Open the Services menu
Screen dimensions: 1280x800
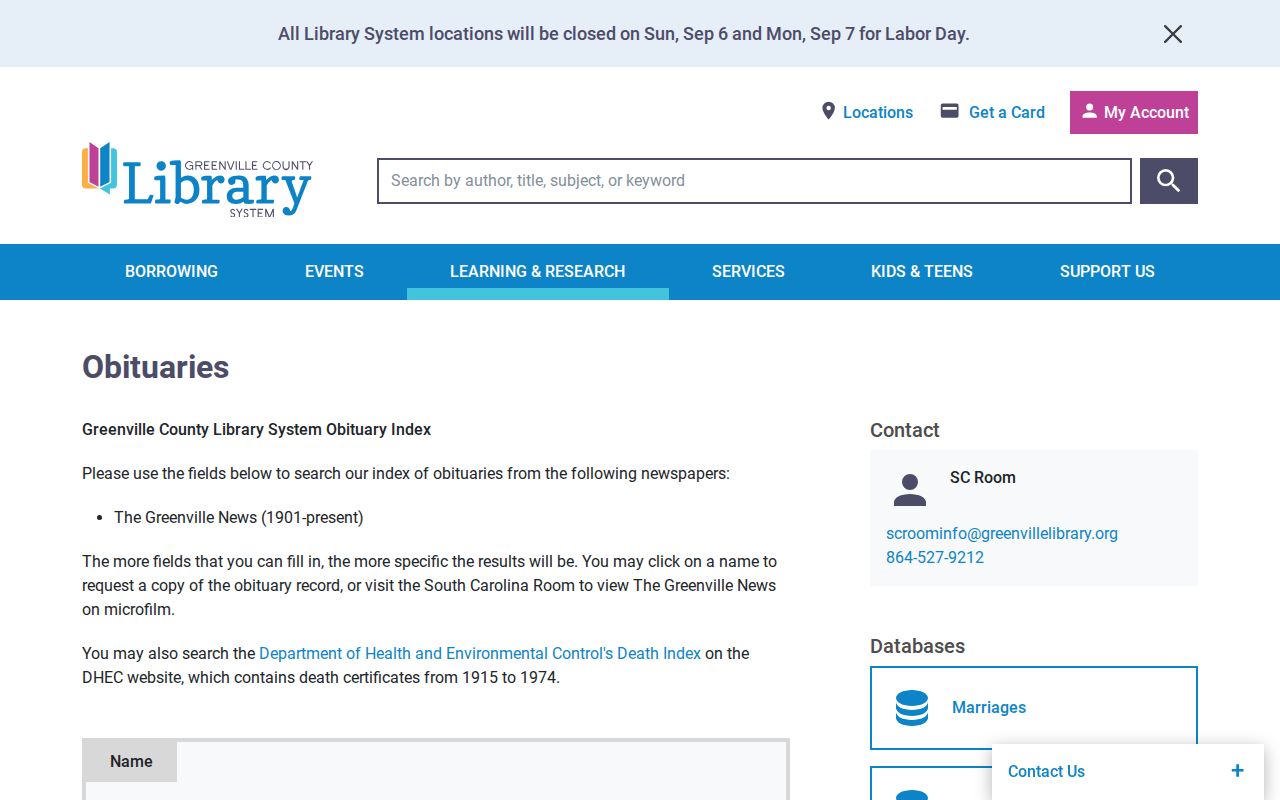click(x=748, y=272)
